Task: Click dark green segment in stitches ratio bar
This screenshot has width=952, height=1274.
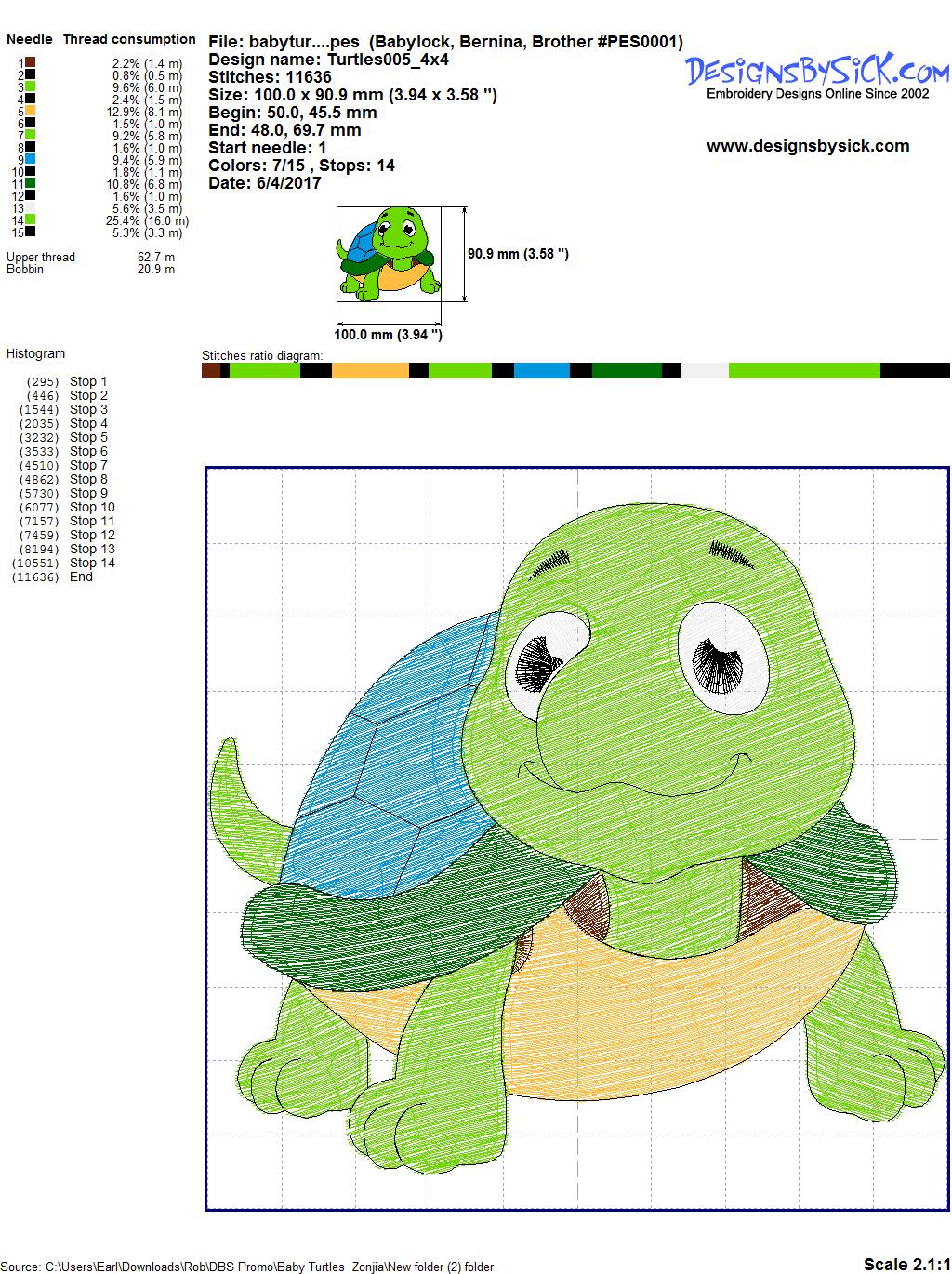Action: pyautogui.click(x=626, y=371)
